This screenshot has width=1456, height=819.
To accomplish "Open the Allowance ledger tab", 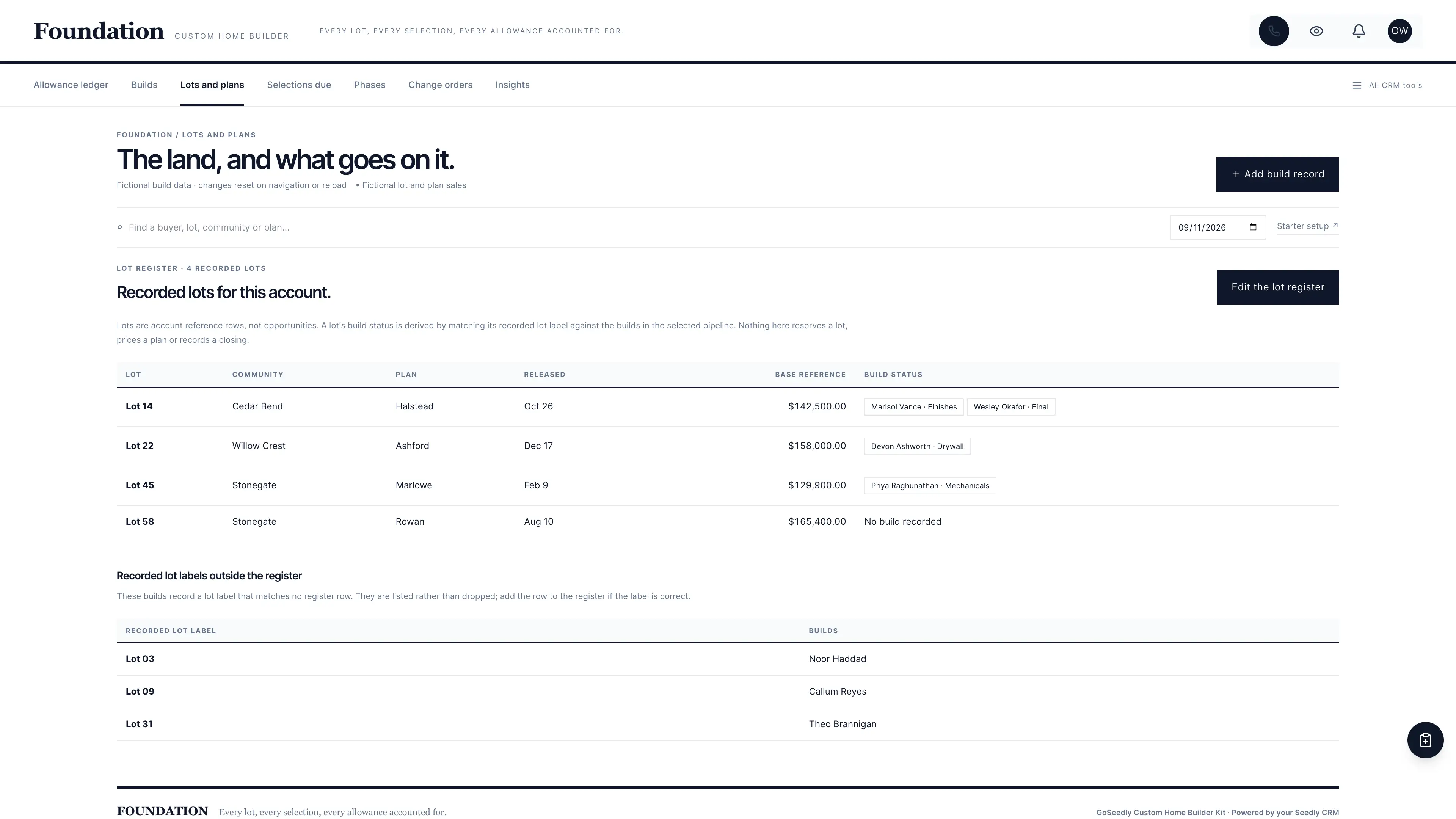I will click(x=71, y=85).
